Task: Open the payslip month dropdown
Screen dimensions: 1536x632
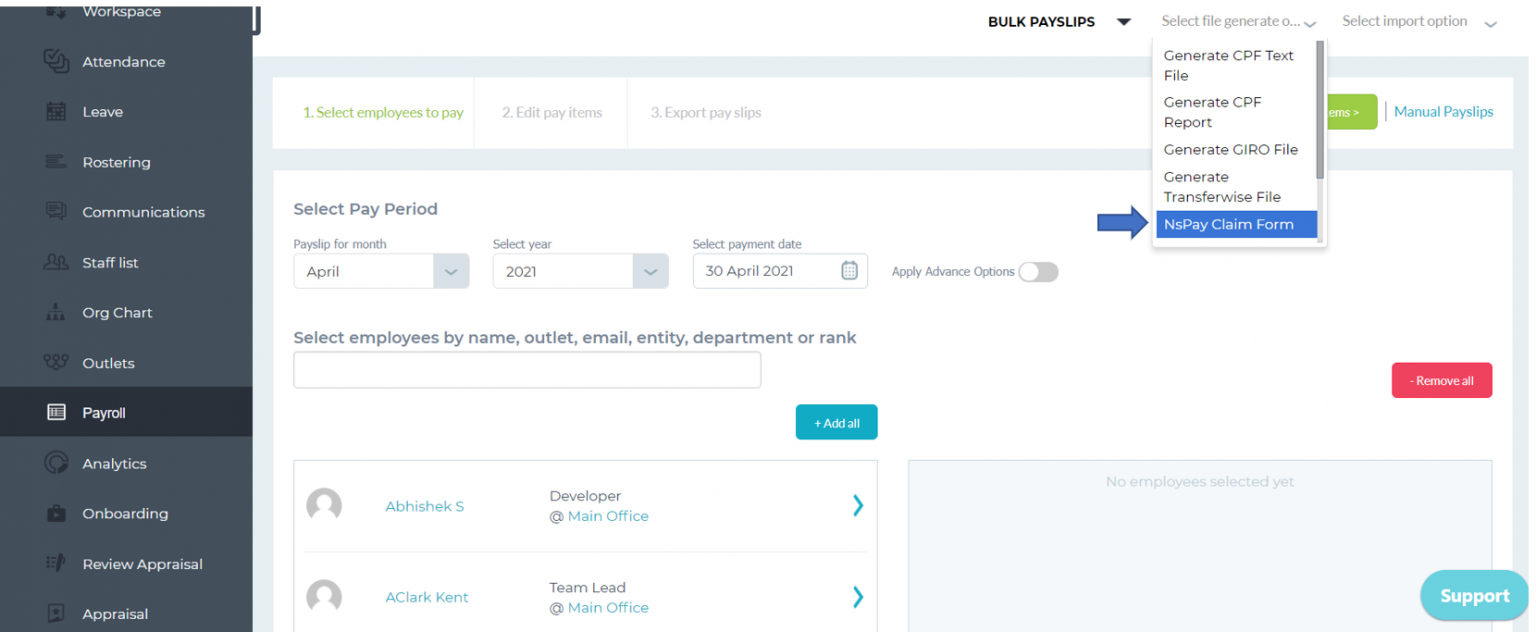Action: pos(451,270)
